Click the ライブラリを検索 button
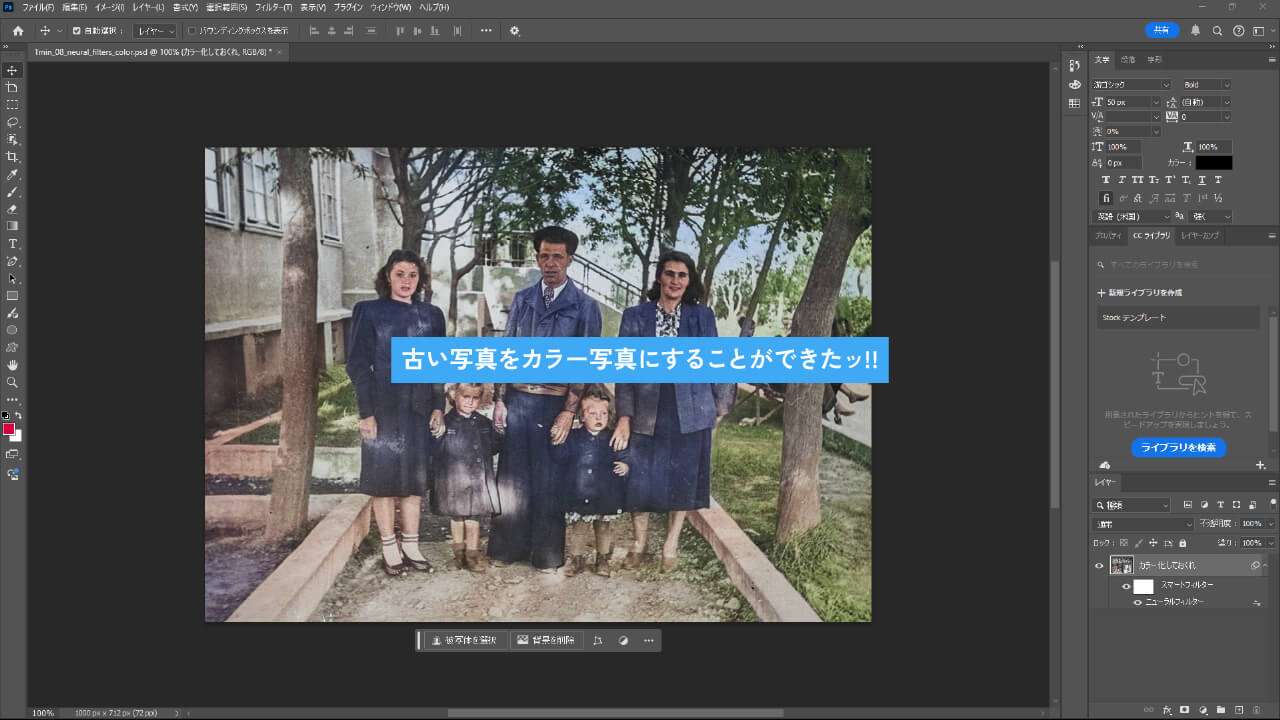Viewport: 1280px width, 720px height. point(1179,448)
